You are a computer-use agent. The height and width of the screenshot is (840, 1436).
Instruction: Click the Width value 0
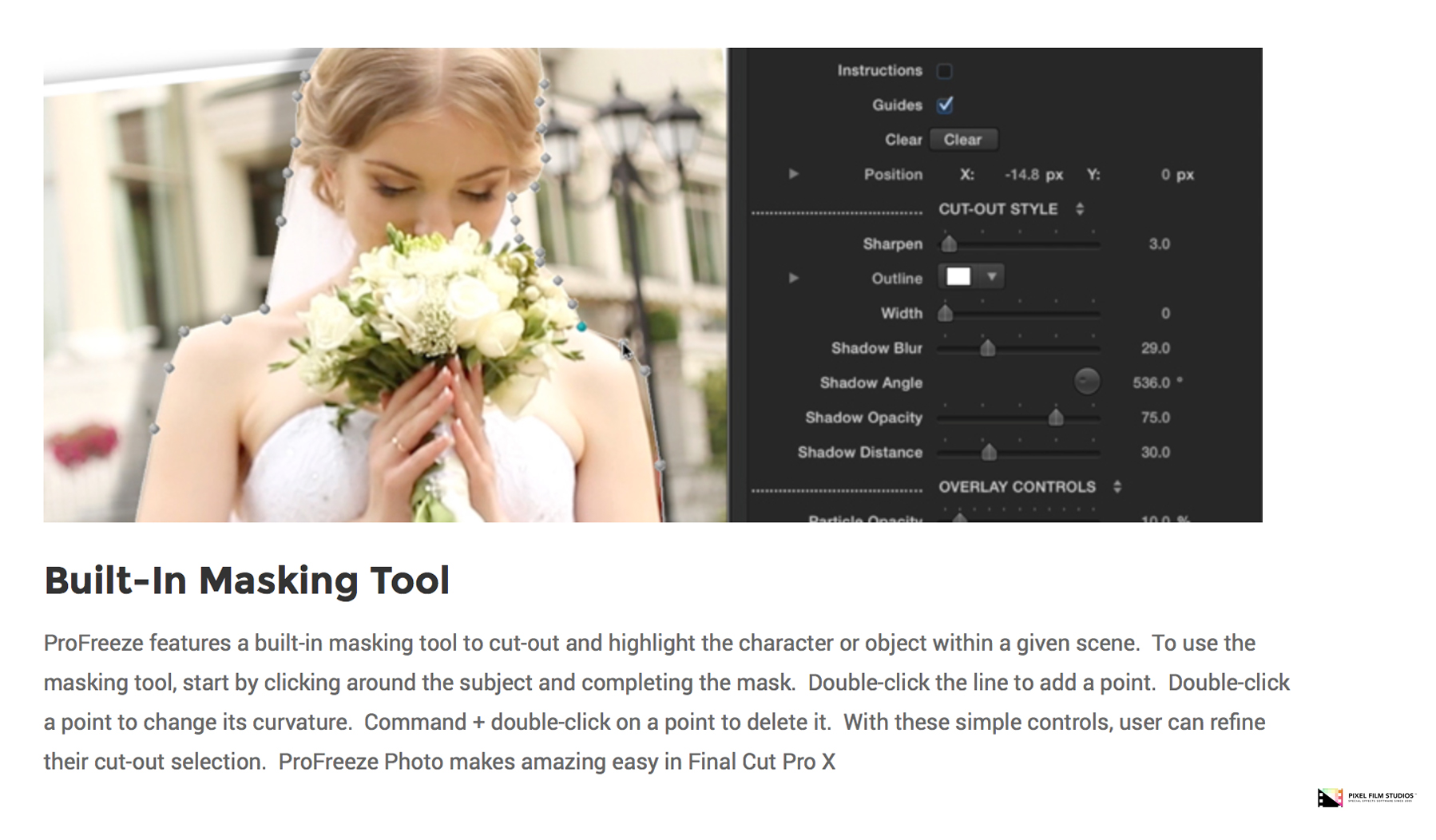1165,314
